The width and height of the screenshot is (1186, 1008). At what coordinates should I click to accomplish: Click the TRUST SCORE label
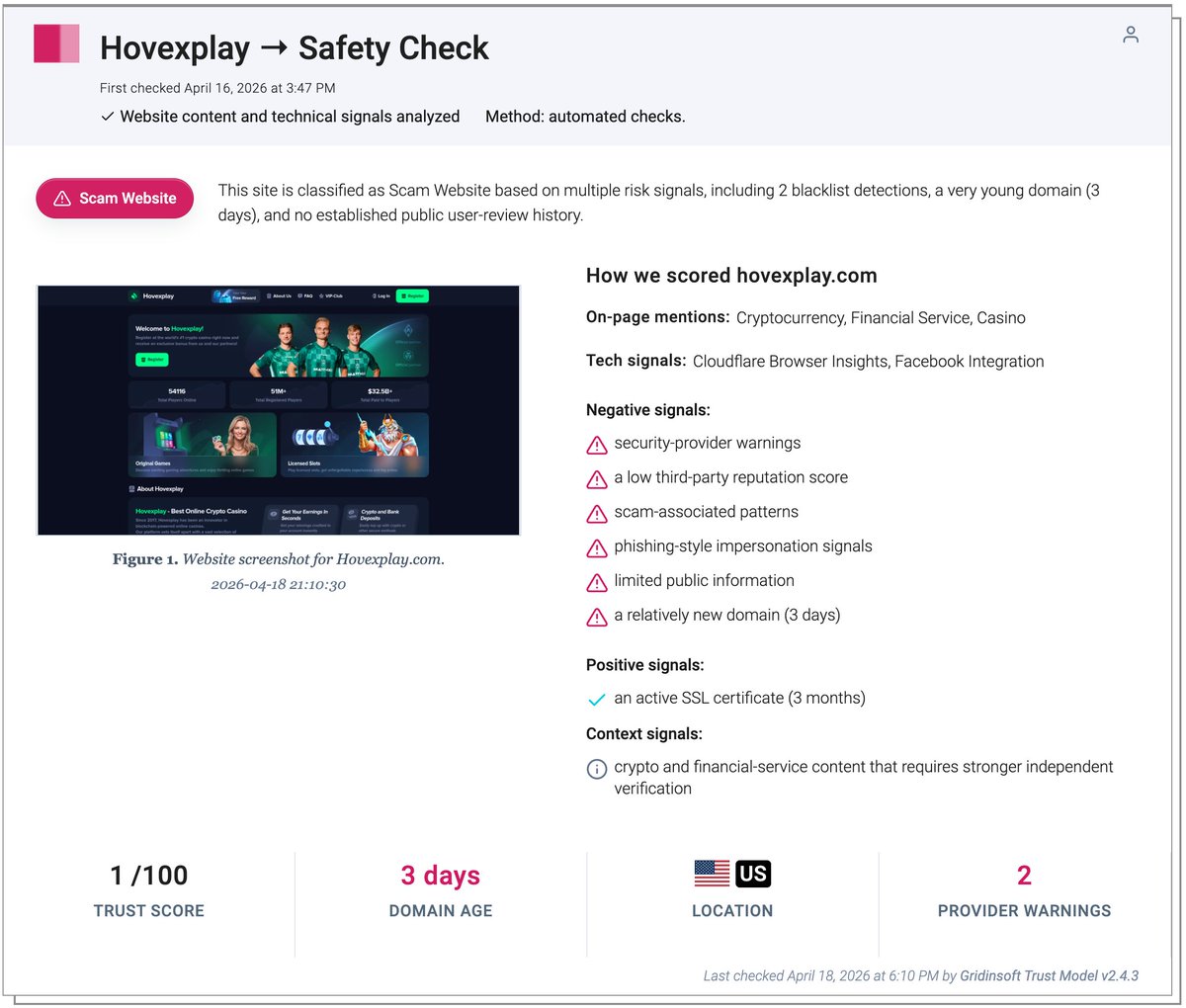(x=149, y=911)
